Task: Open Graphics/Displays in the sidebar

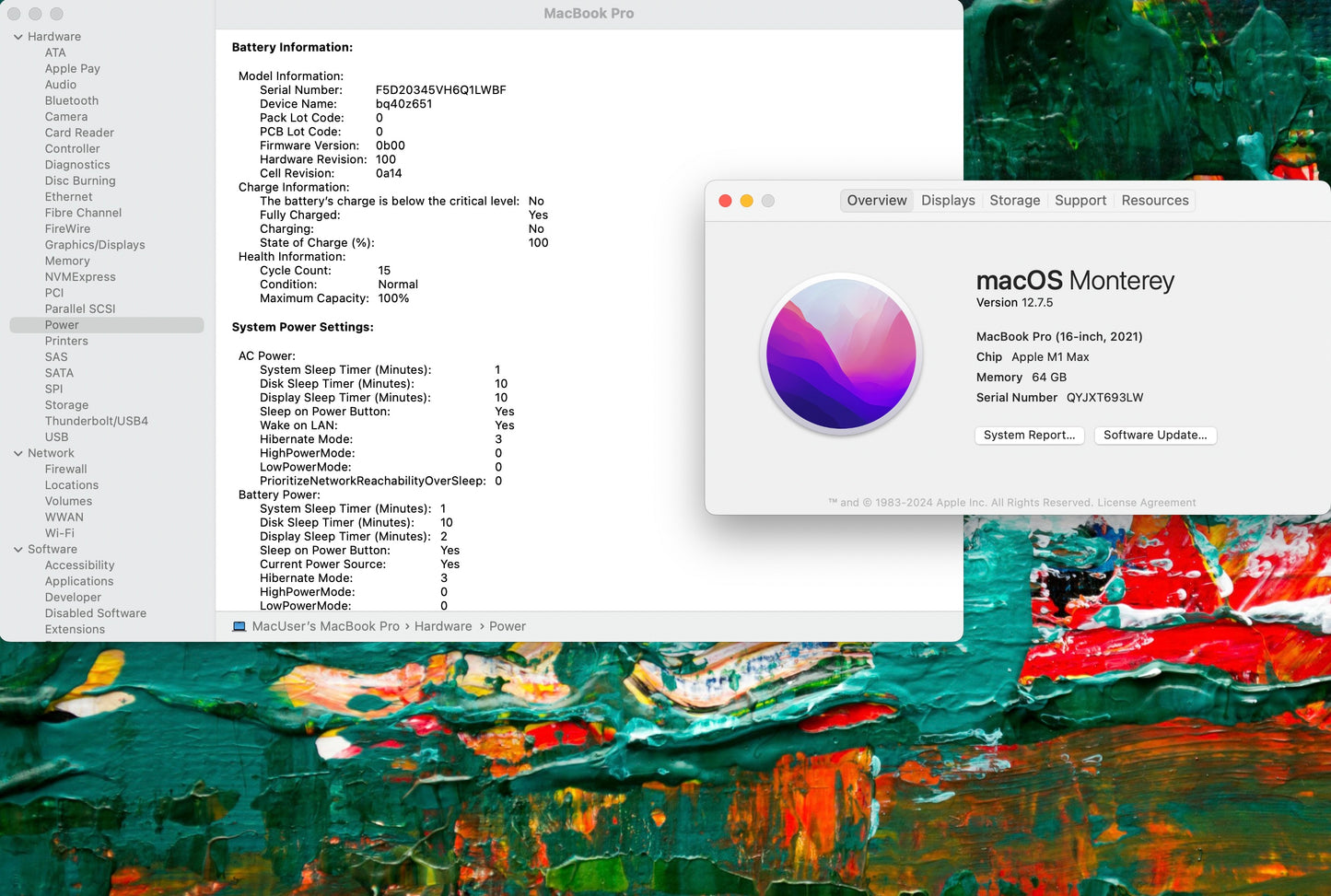Action: [x=95, y=245]
